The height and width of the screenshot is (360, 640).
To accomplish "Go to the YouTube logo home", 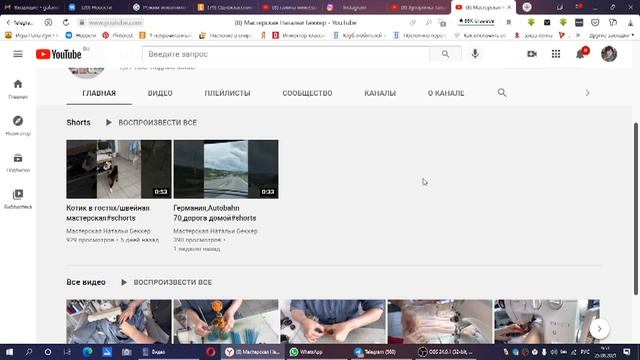I will [58, 54].
